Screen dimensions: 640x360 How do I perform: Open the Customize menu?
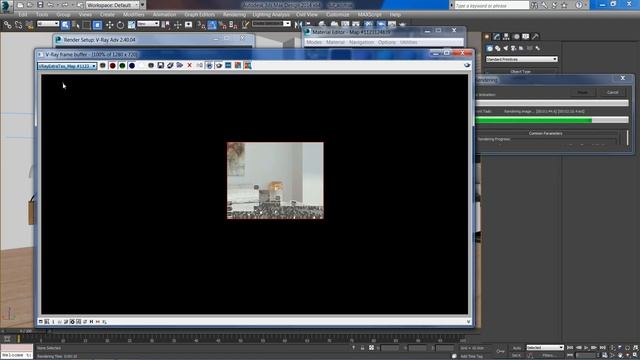click(x=338, y=15)
